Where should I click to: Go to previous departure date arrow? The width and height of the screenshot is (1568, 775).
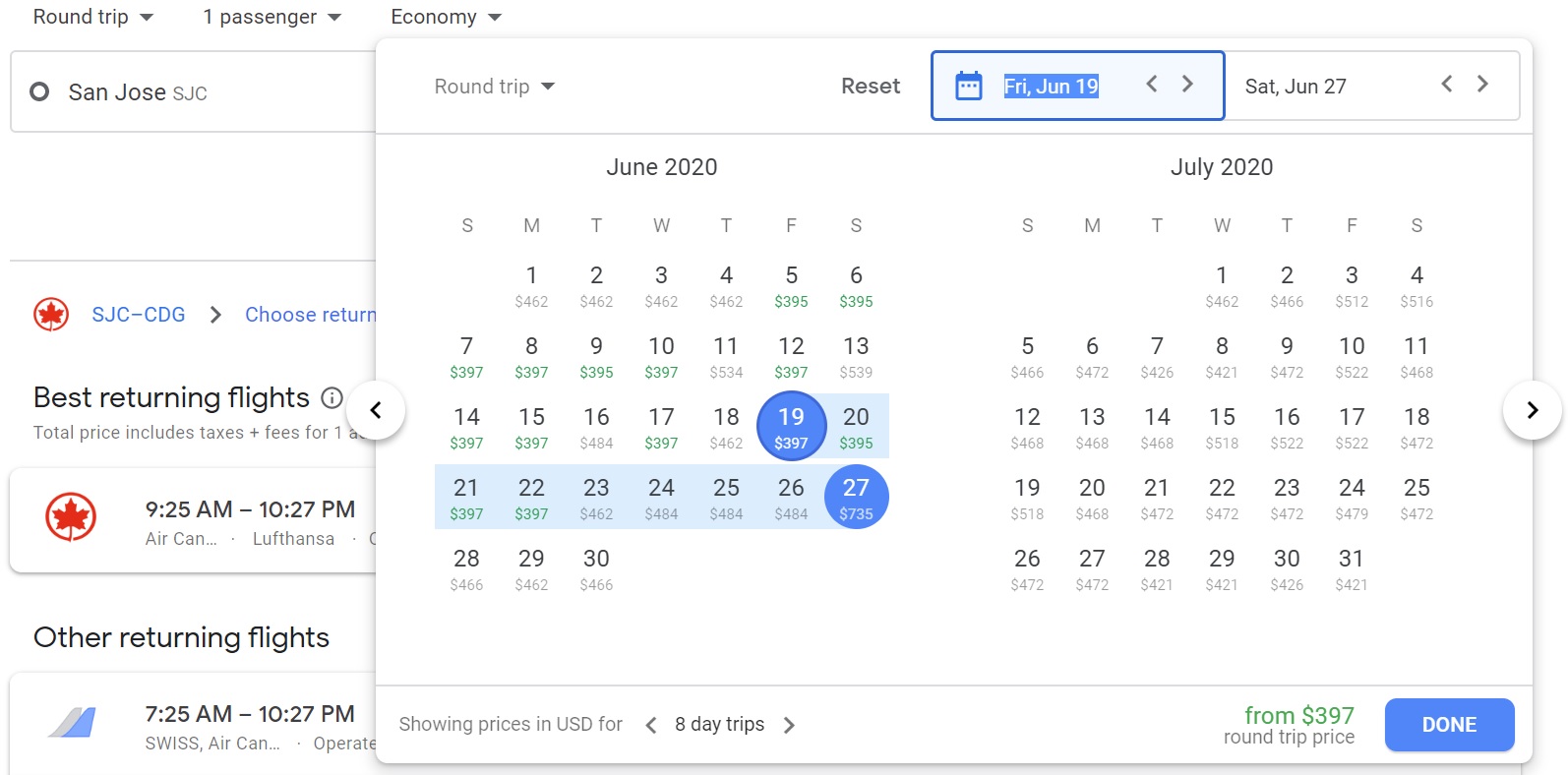1152,85
